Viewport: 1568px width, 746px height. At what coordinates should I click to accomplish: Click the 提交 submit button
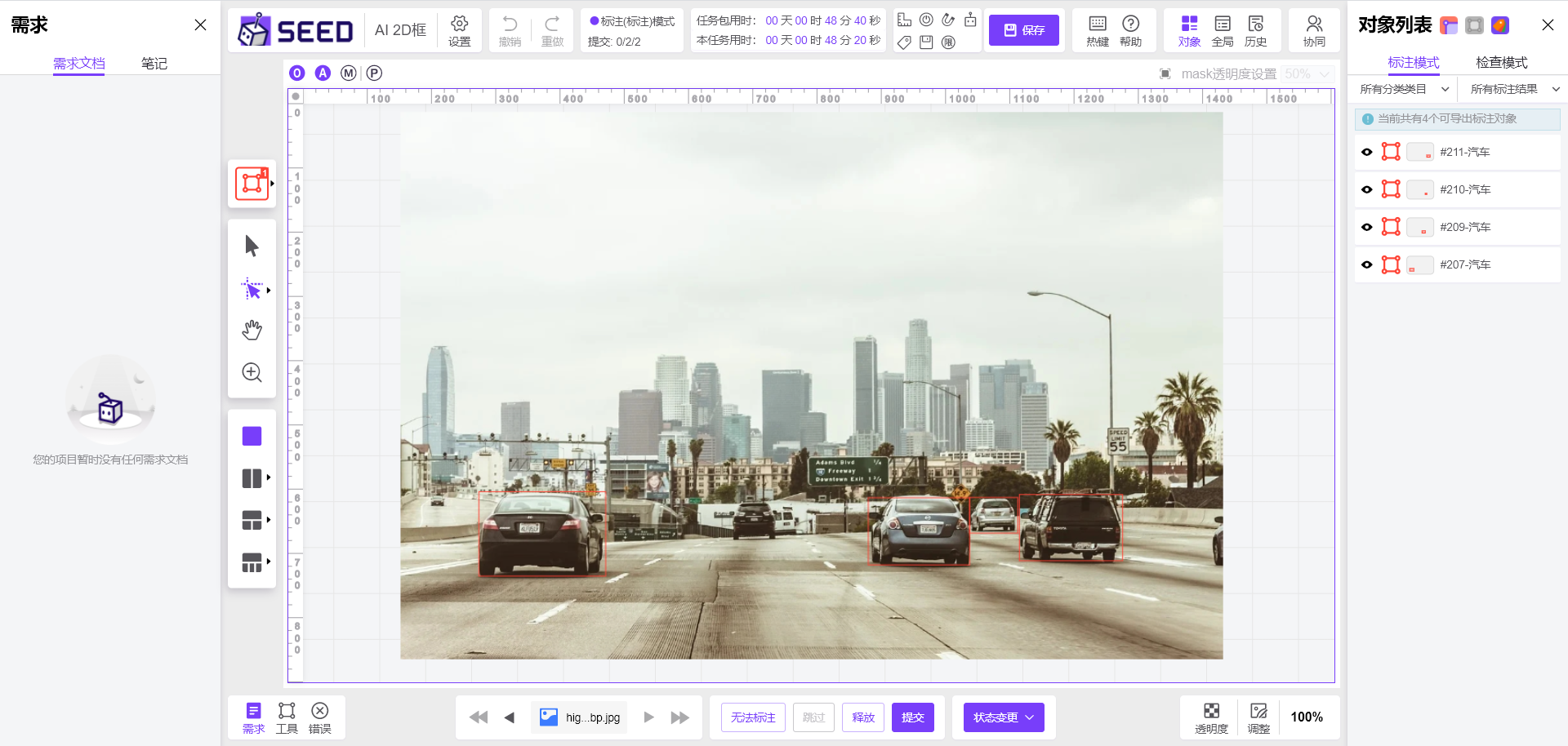click(913, 717)
